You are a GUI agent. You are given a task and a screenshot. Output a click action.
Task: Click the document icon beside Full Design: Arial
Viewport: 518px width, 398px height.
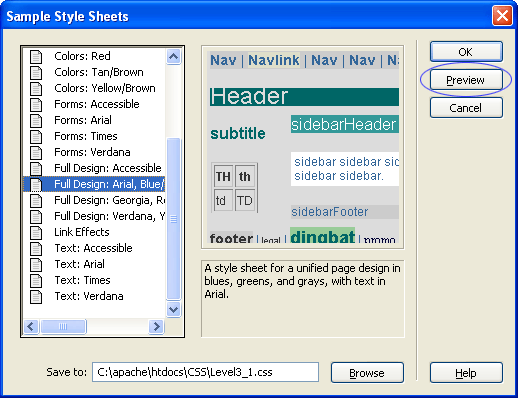(x=36, y=184)
